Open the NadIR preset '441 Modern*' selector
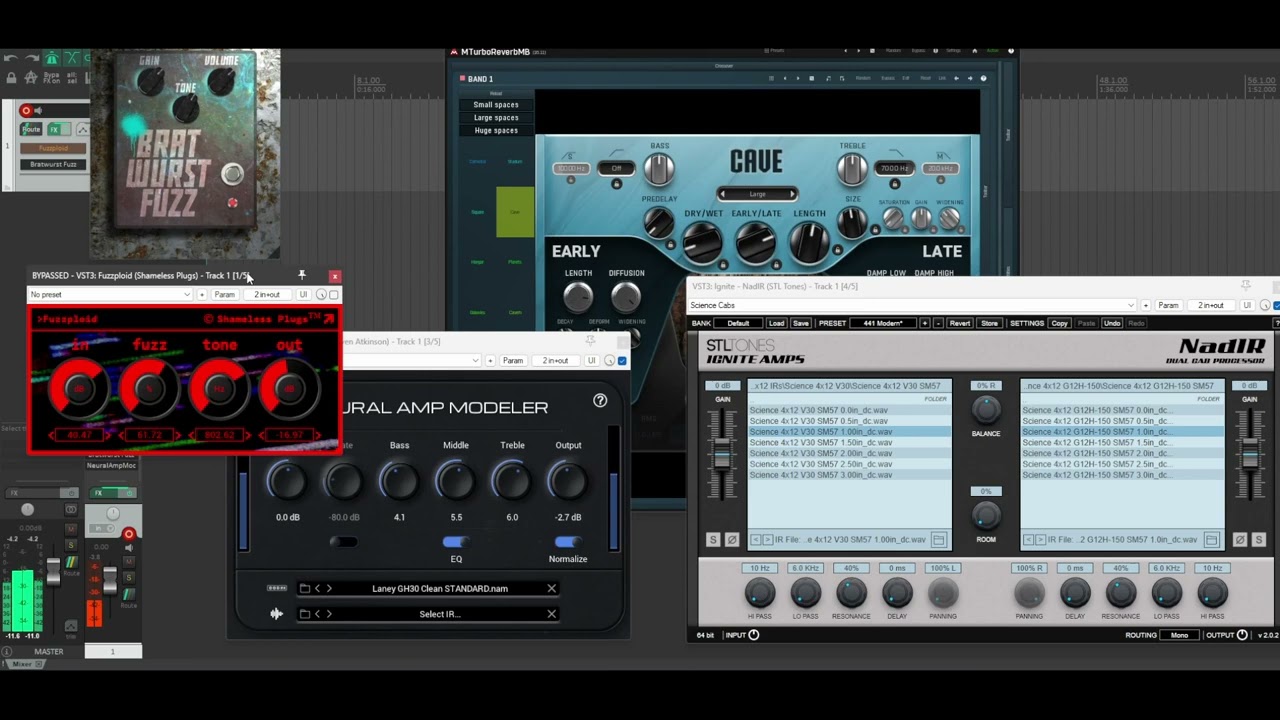The height and width of the screenshot is (720, 1280). [x=882, y=323]
